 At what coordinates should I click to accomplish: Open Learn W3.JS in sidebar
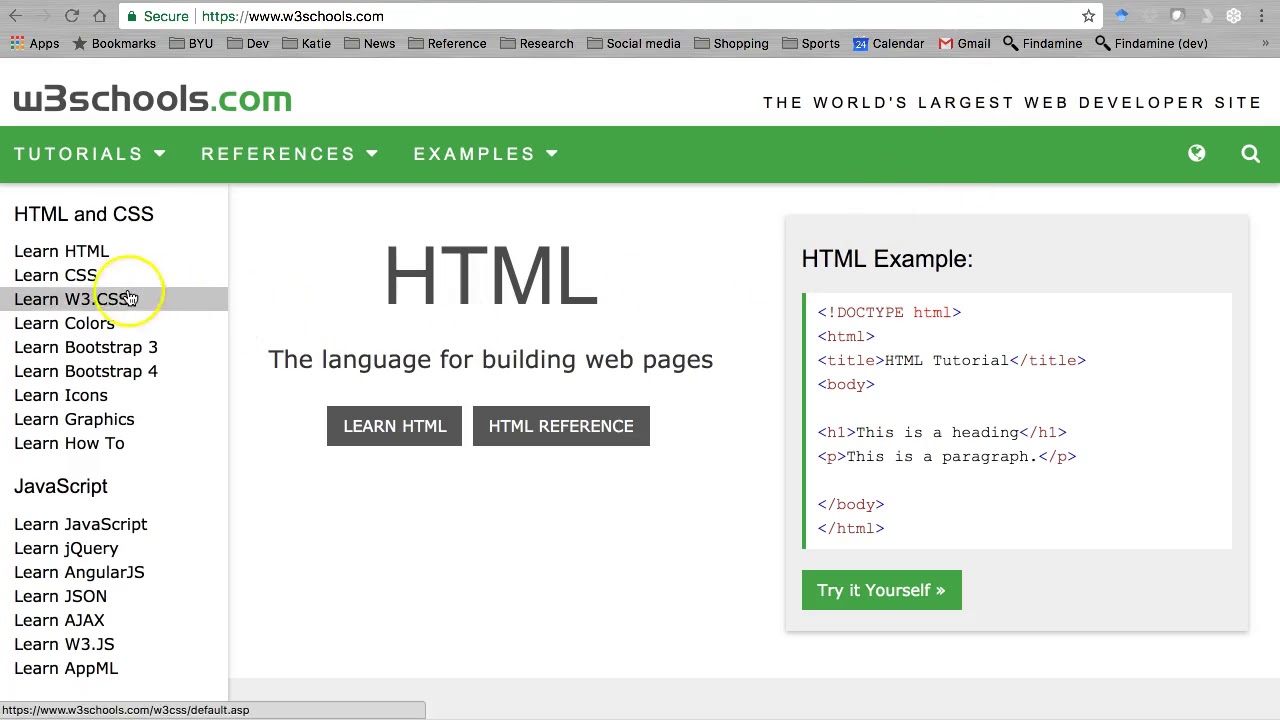pos(64,644)
